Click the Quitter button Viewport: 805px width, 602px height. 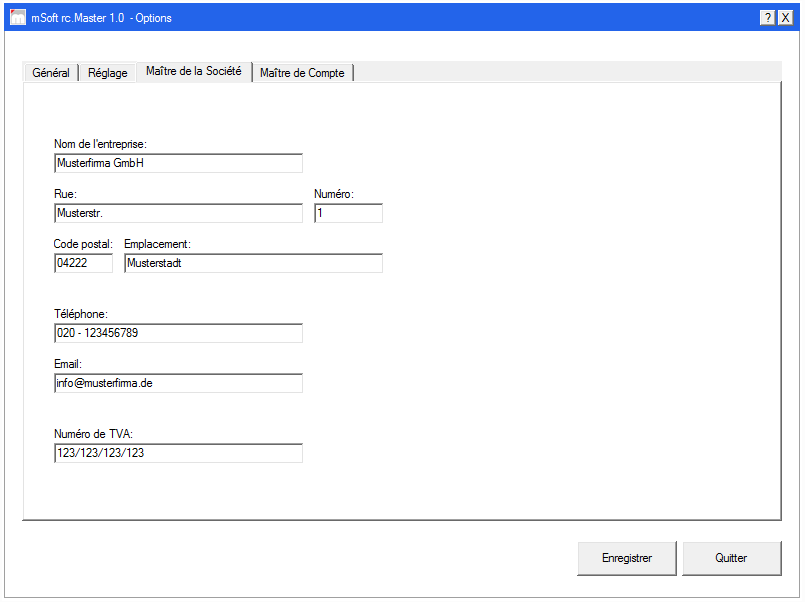coord(731,558)
